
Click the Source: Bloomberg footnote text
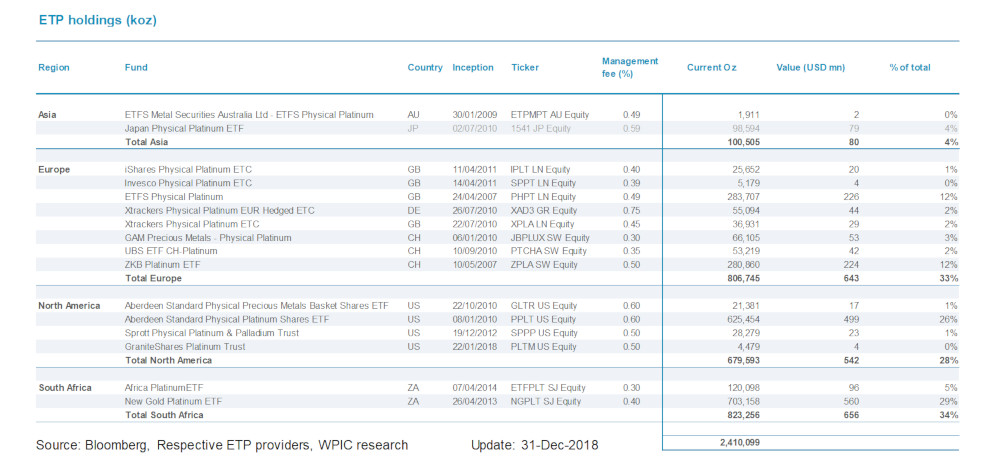click(222, 445)
